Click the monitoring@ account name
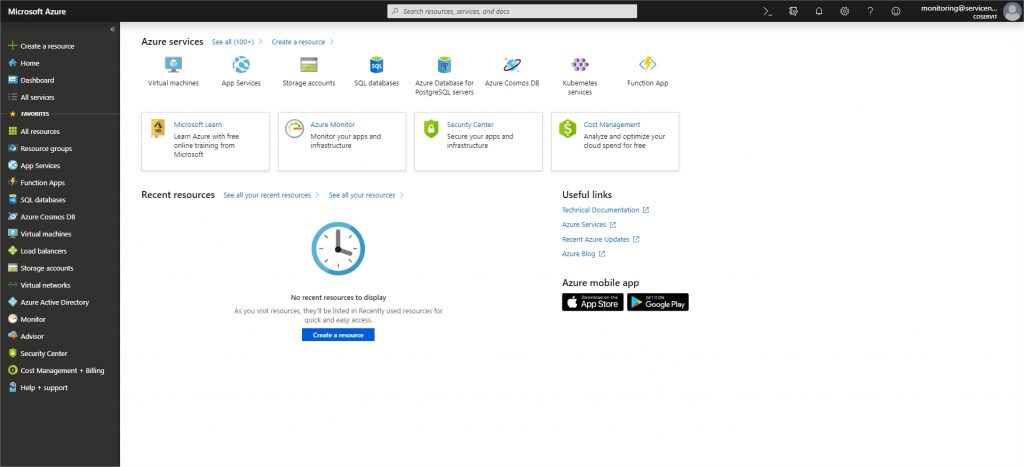 (x=959, y=8)
